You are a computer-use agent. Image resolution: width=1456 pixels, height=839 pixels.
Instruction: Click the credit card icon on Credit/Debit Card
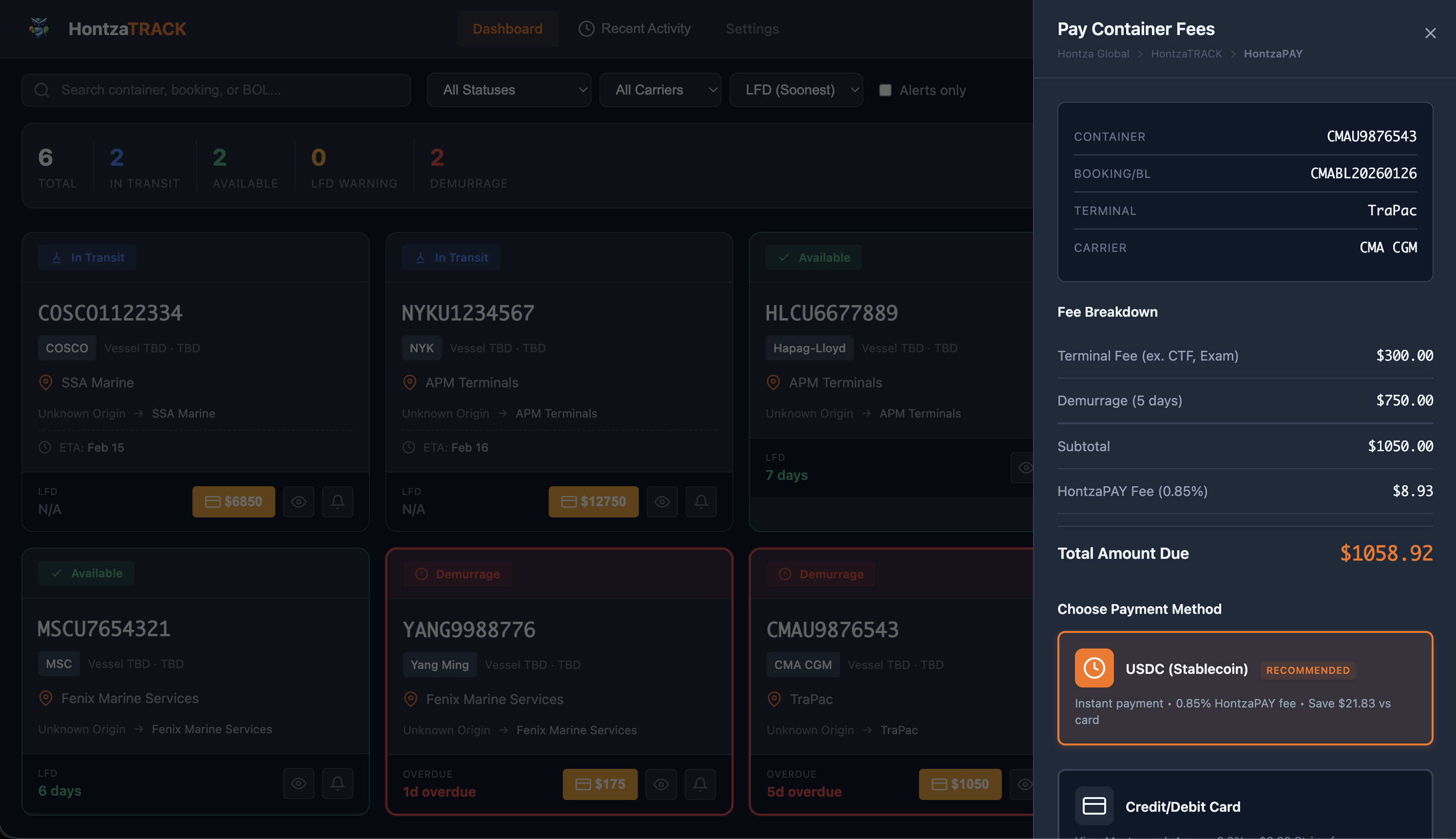click(x=1093, y=805)
